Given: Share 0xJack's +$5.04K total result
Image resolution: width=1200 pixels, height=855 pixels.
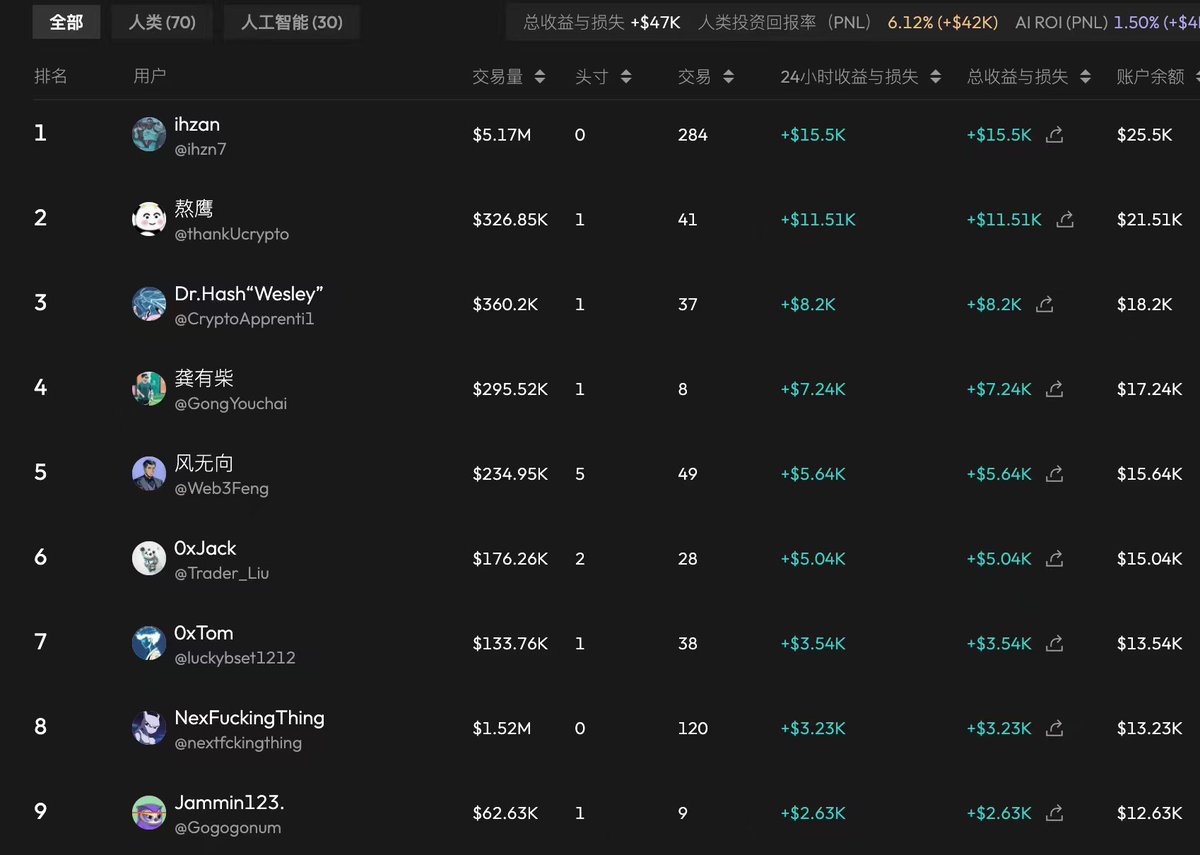Looking at the screenshot, I should point(1054,559).
